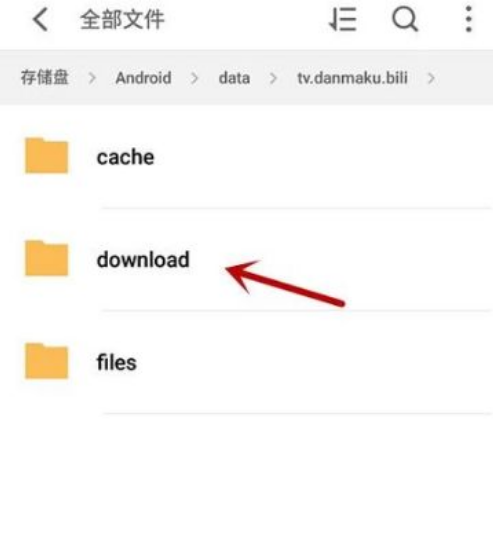The width and height of the screenshot is (493, 548).
Task: Jump to 存储盘 in the breadcrumb
Action: (x=44, y=77)
